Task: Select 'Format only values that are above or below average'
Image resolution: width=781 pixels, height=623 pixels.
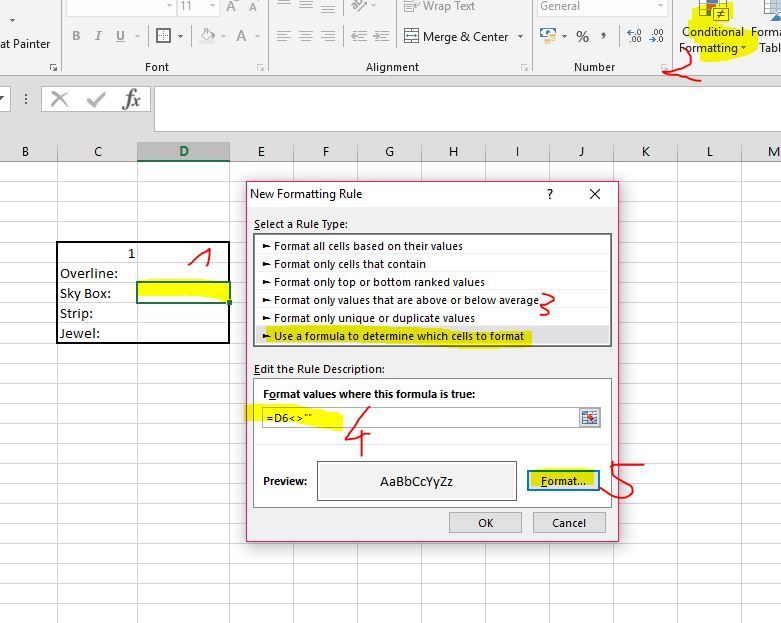Action: click(x=432, y=300)
